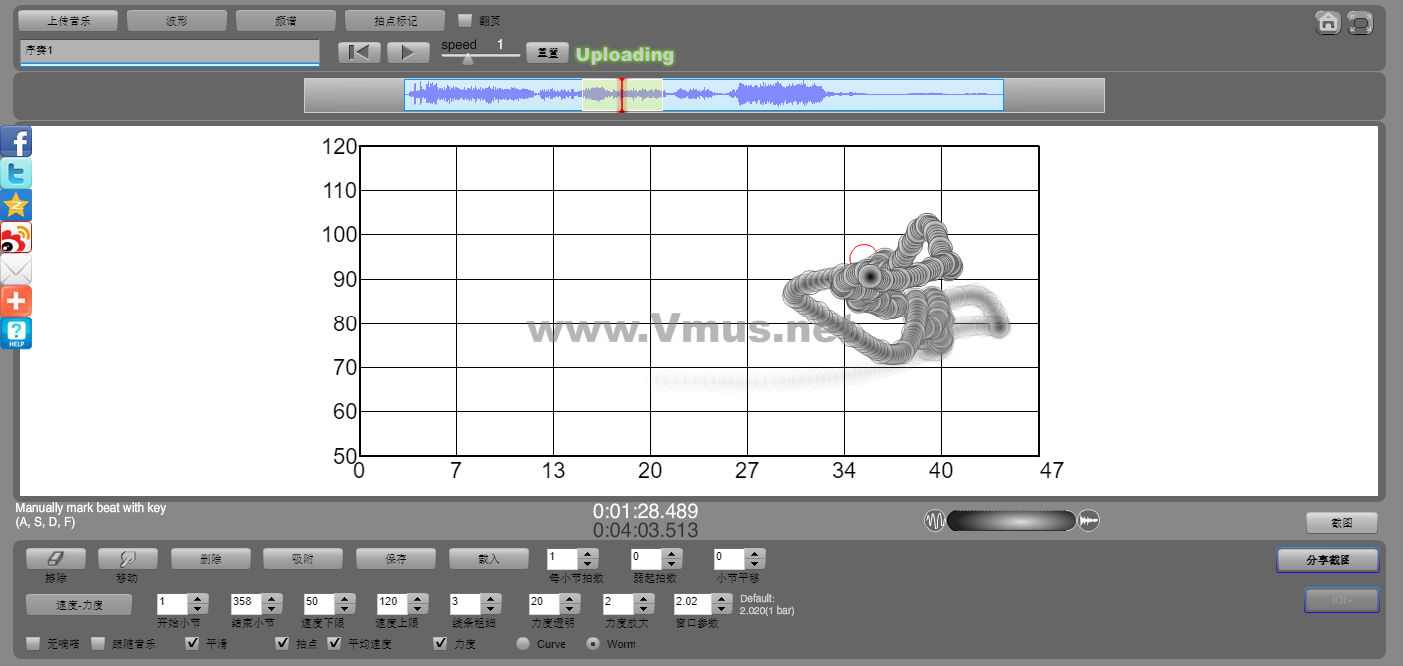The height and width of the screenshot is (666, 1403).
Task: Select the Curve radio button
Action: click(523, 644)
